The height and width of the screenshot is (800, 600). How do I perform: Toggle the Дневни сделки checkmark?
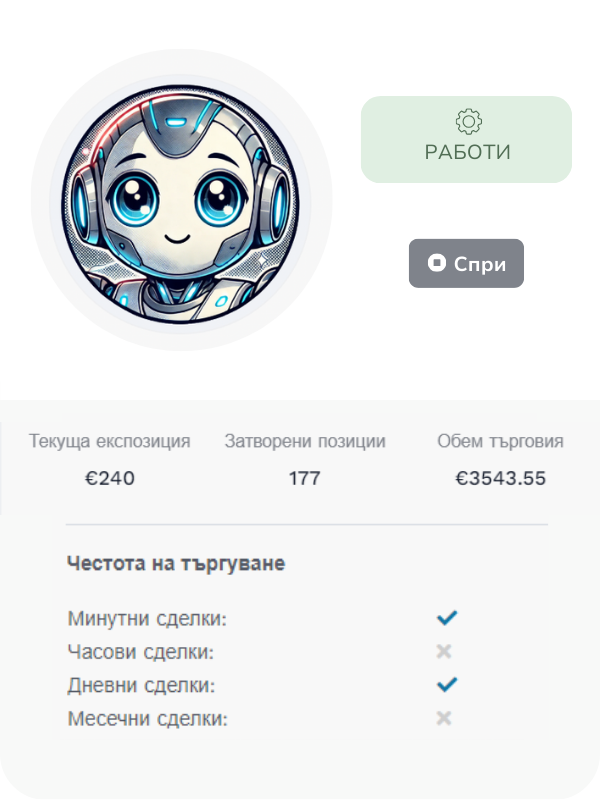click(x=446, y=685)
